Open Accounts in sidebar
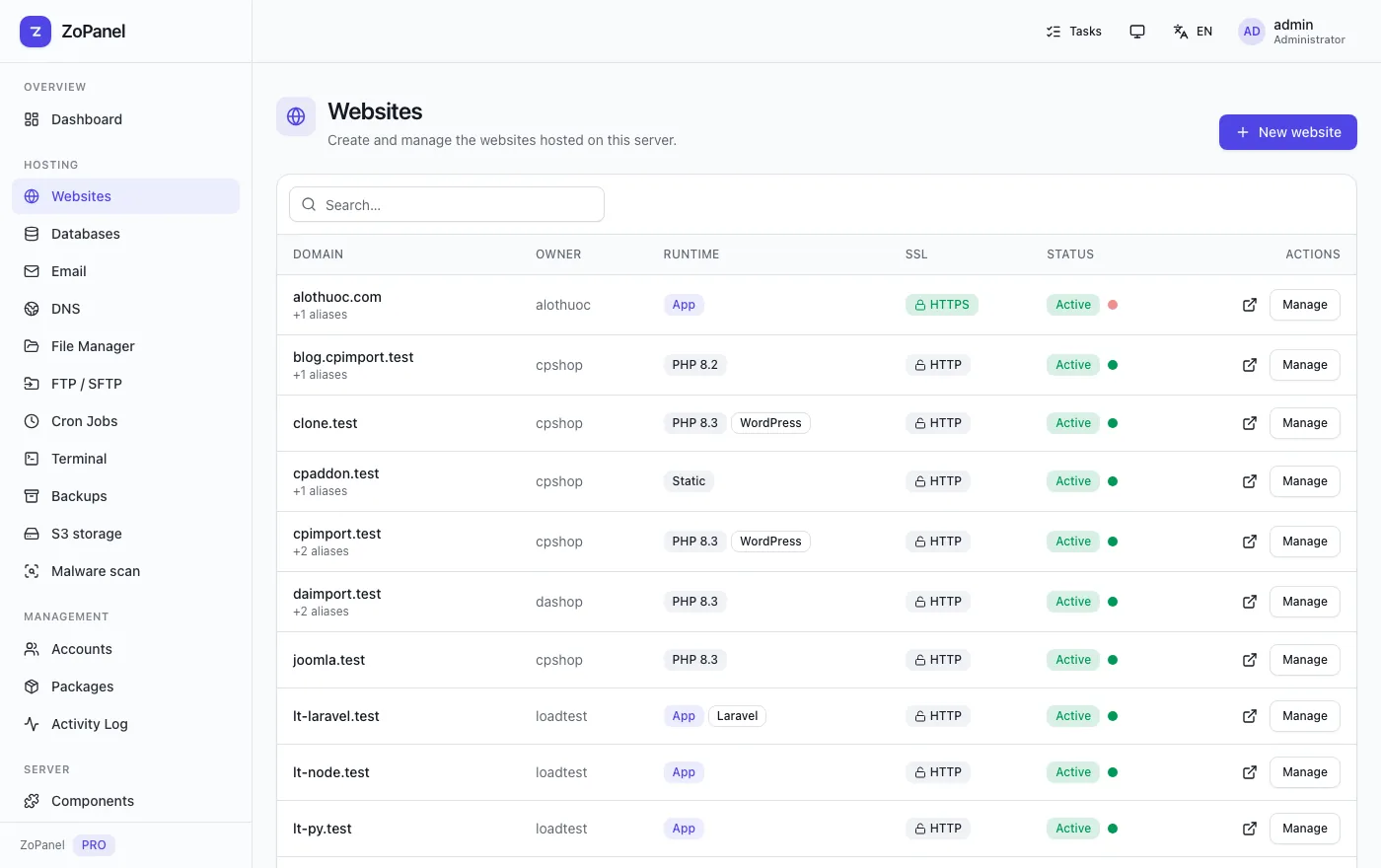This screenshot has width=1381, height=868. click(126, 649)
